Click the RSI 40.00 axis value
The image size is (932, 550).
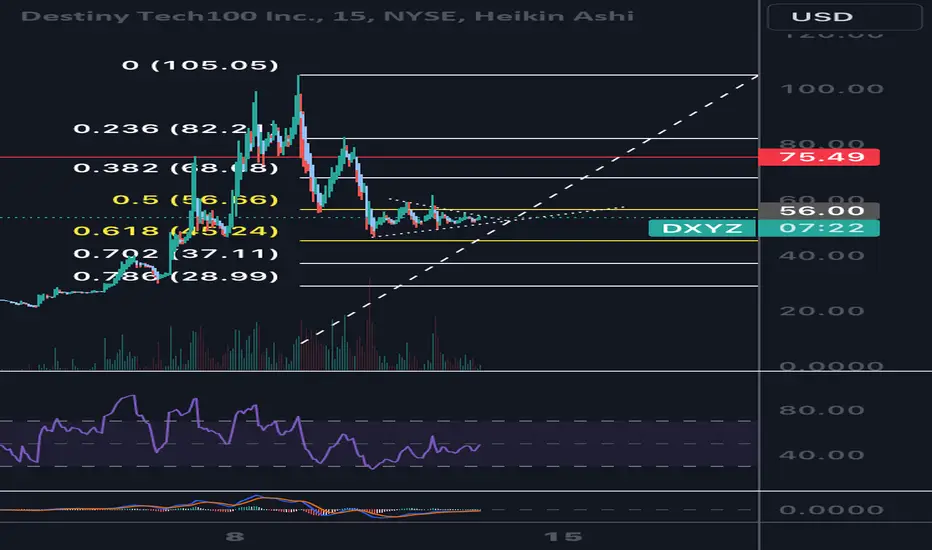click(822, 455)
